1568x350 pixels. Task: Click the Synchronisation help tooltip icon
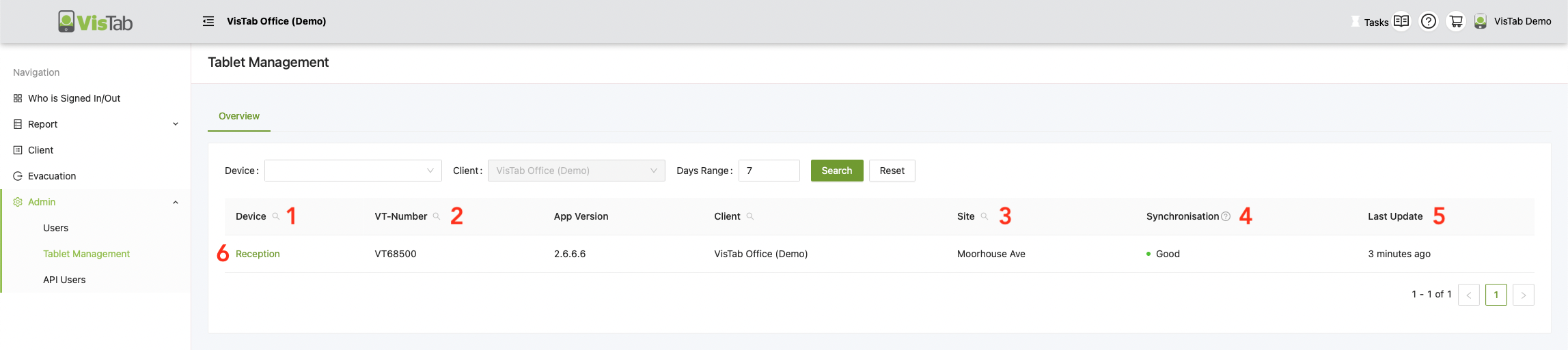(x=1226, y=216)
